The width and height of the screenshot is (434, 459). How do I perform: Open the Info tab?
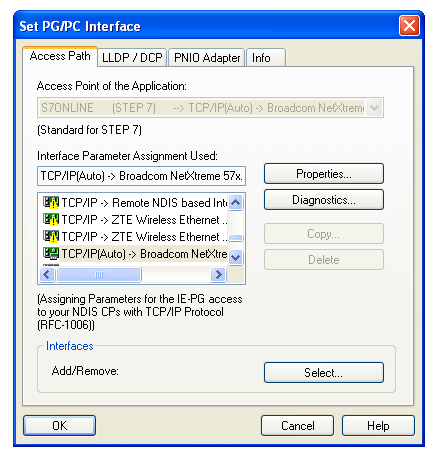[x=266, y=58]
